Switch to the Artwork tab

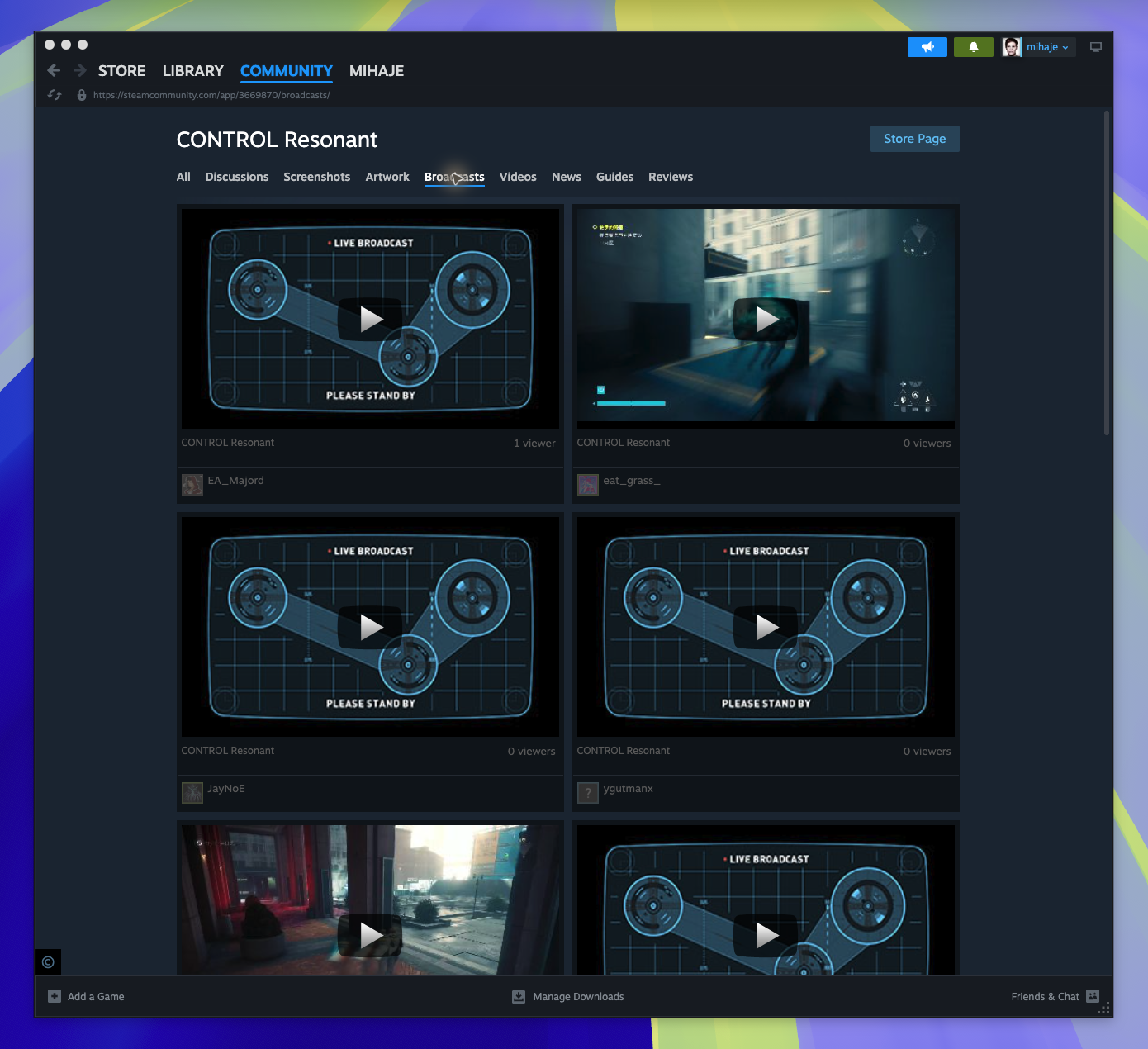tap(387, 177)
